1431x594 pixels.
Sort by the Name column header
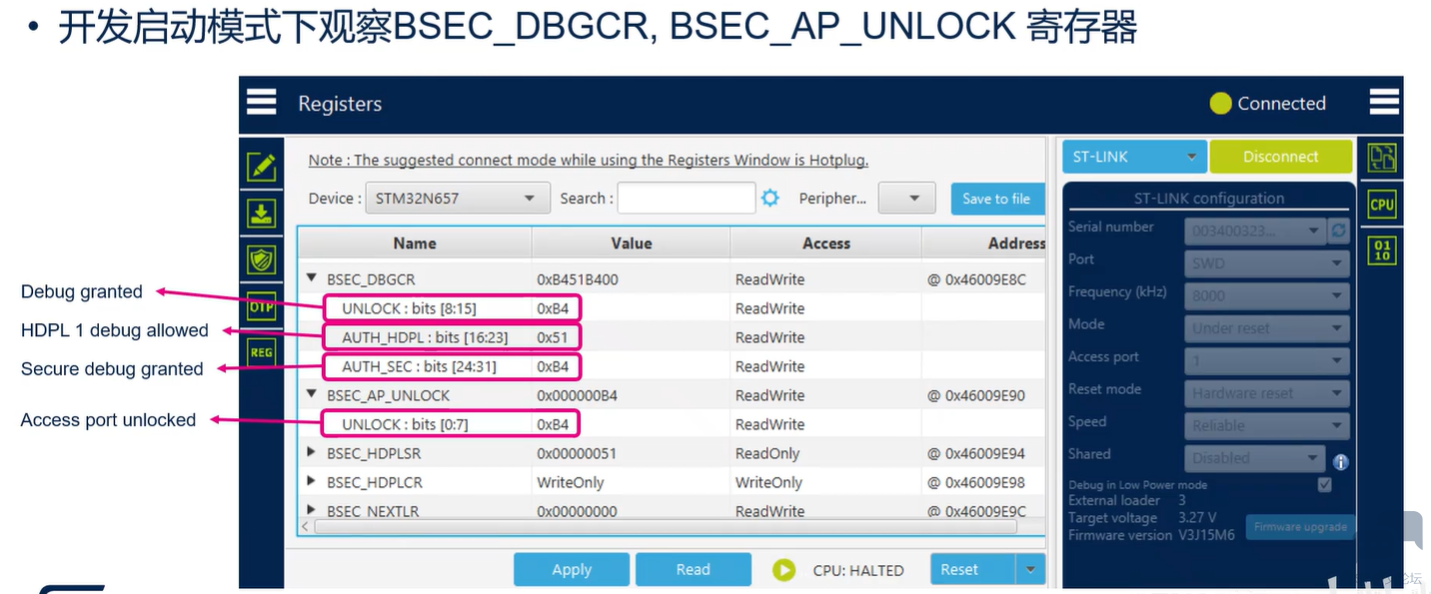[414, 243]
